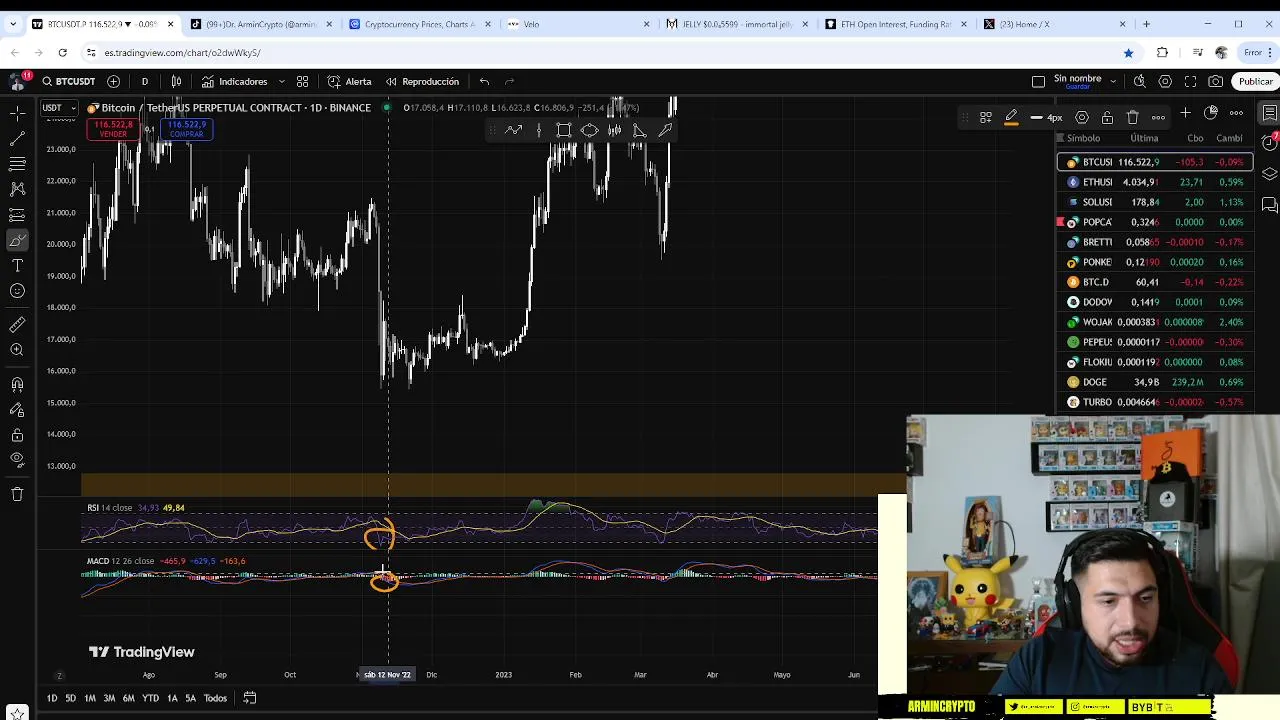The width and height of the screenshot is (1280, 720).
Task: Open the watchlist advanced view pie icon
Action: click(1211, 113)
